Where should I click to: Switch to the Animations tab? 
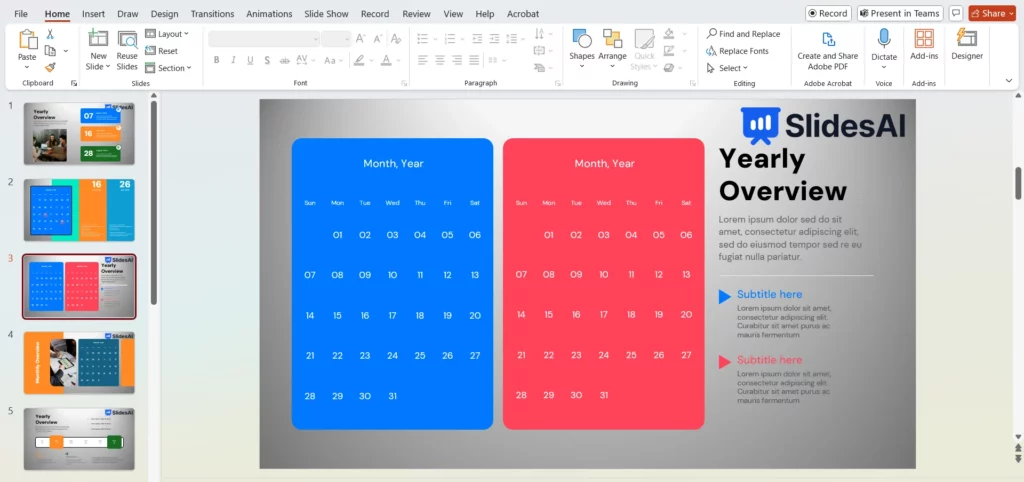(x=270, y=14)
